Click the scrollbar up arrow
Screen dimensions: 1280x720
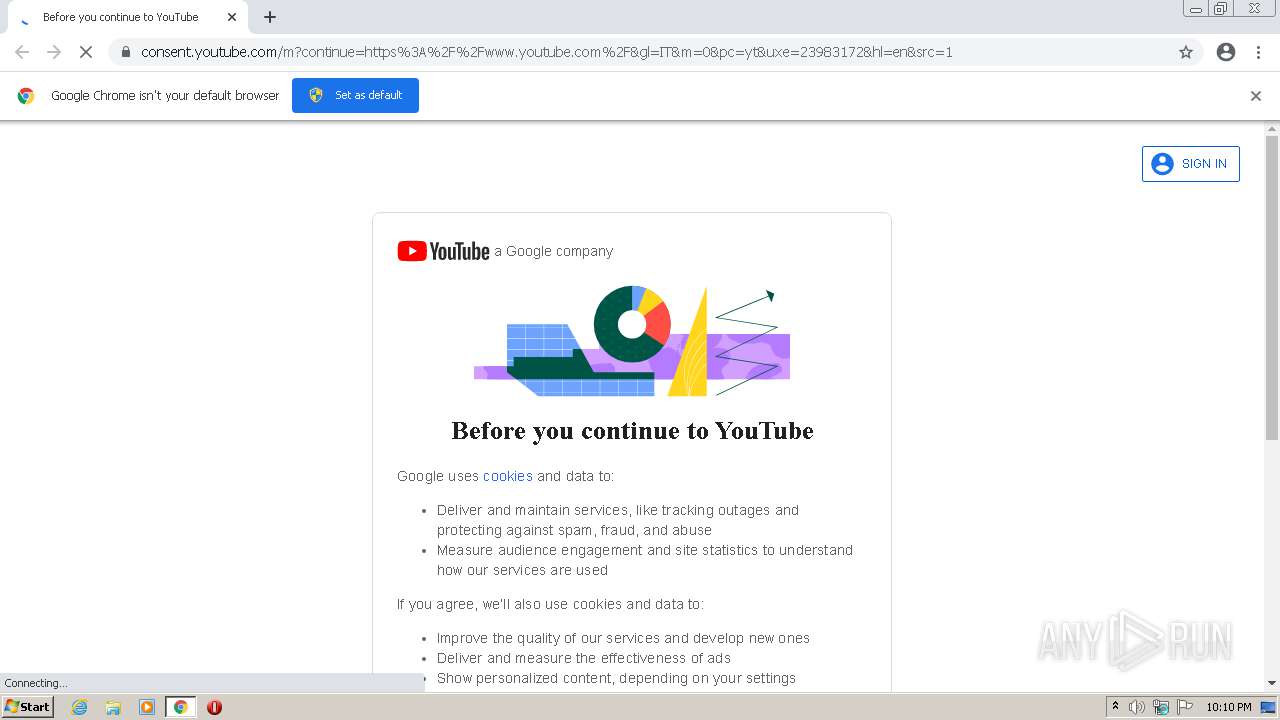1272,129
